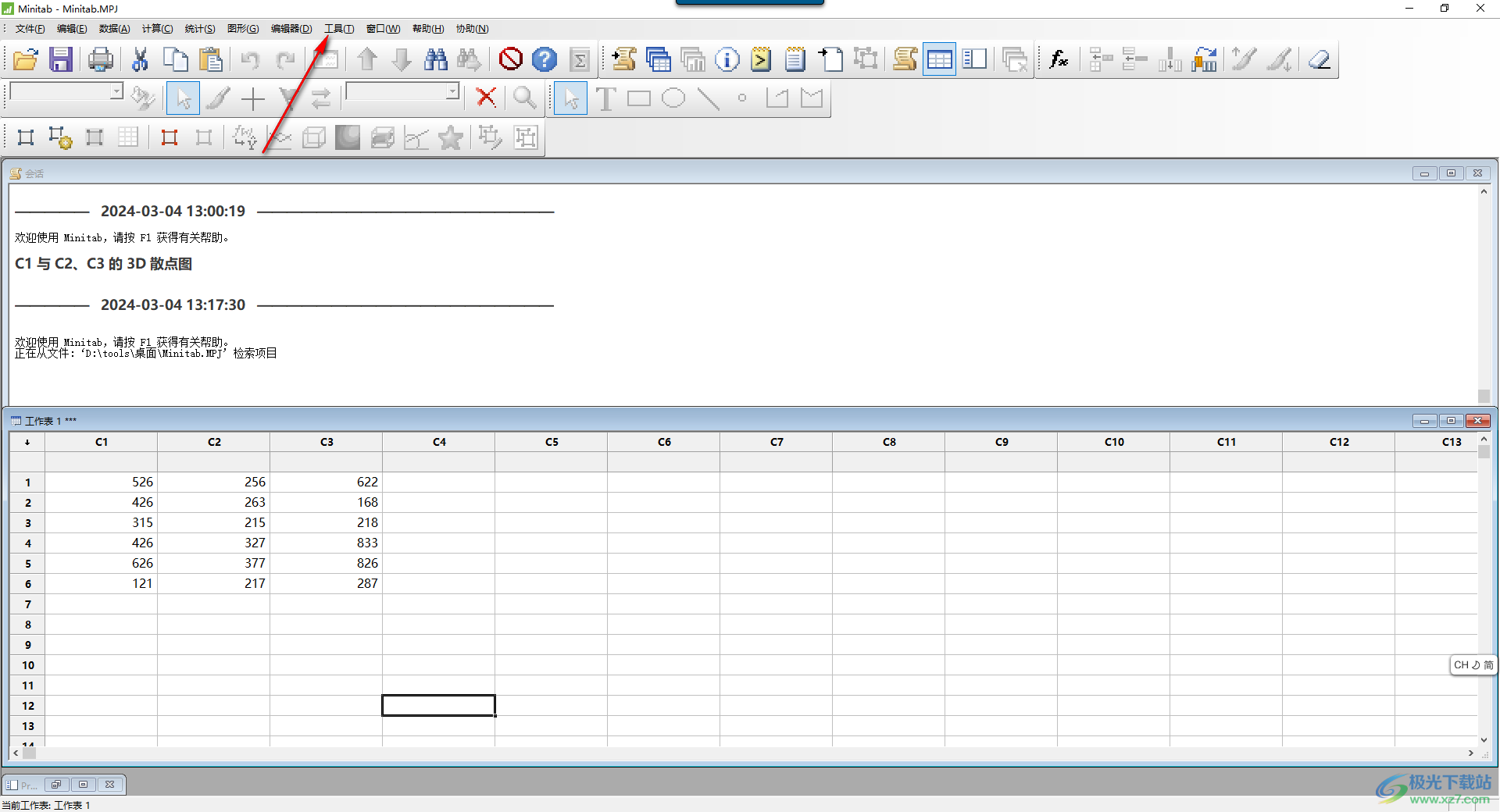Image resolution: width=1500 pixels, height=812 pixels.
Task: Toggle the crosshairs tool
Action: [253, 98]
